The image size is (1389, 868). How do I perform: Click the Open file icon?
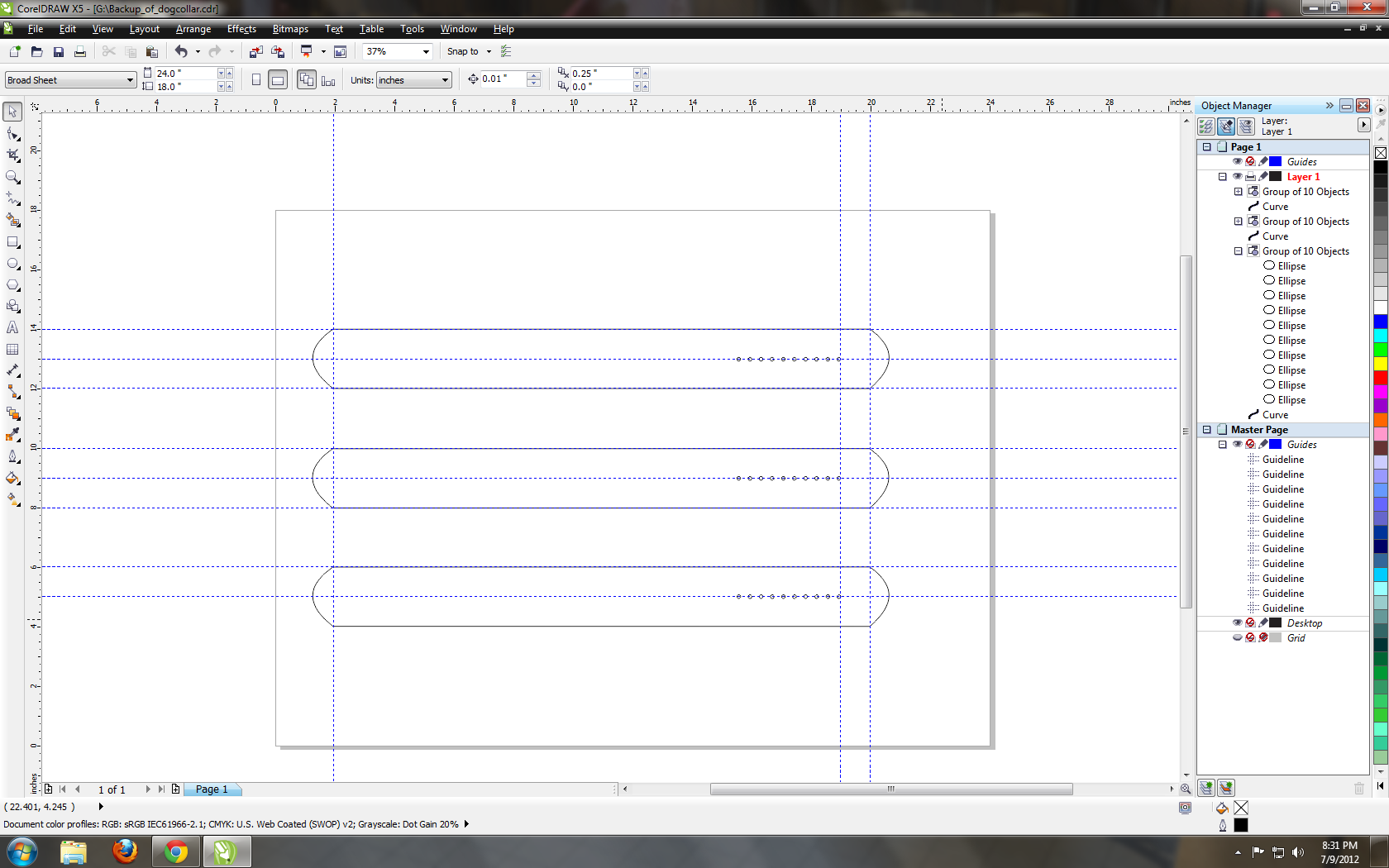pos(36,51)
